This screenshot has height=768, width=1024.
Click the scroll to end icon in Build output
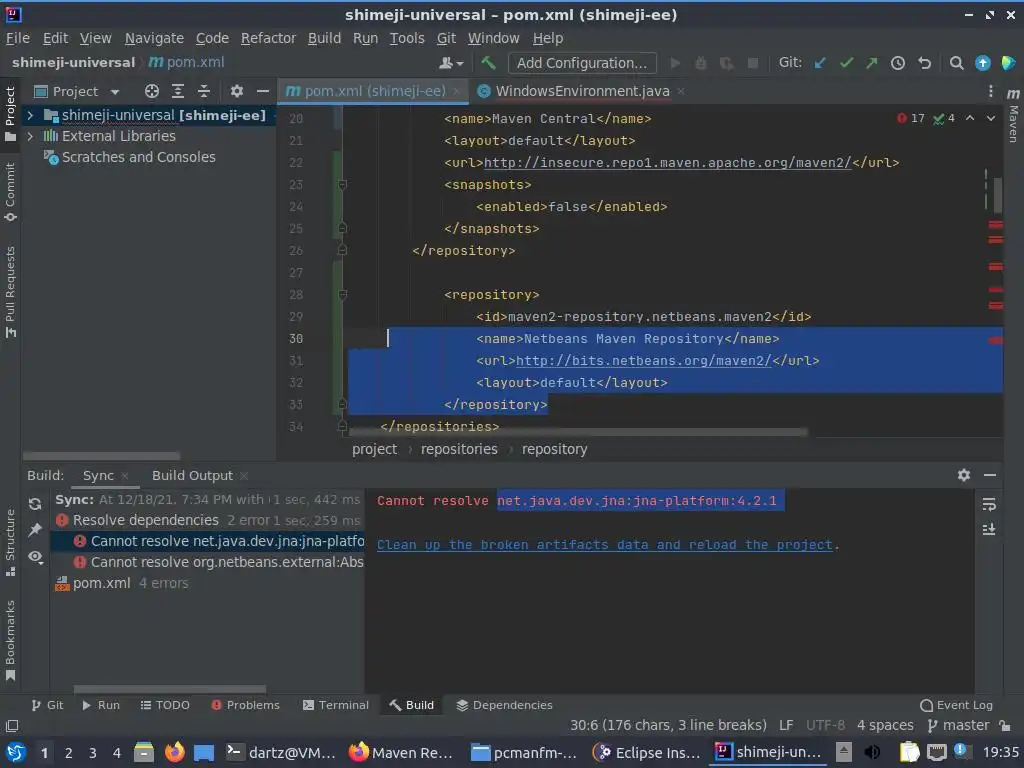coord(989,530)
